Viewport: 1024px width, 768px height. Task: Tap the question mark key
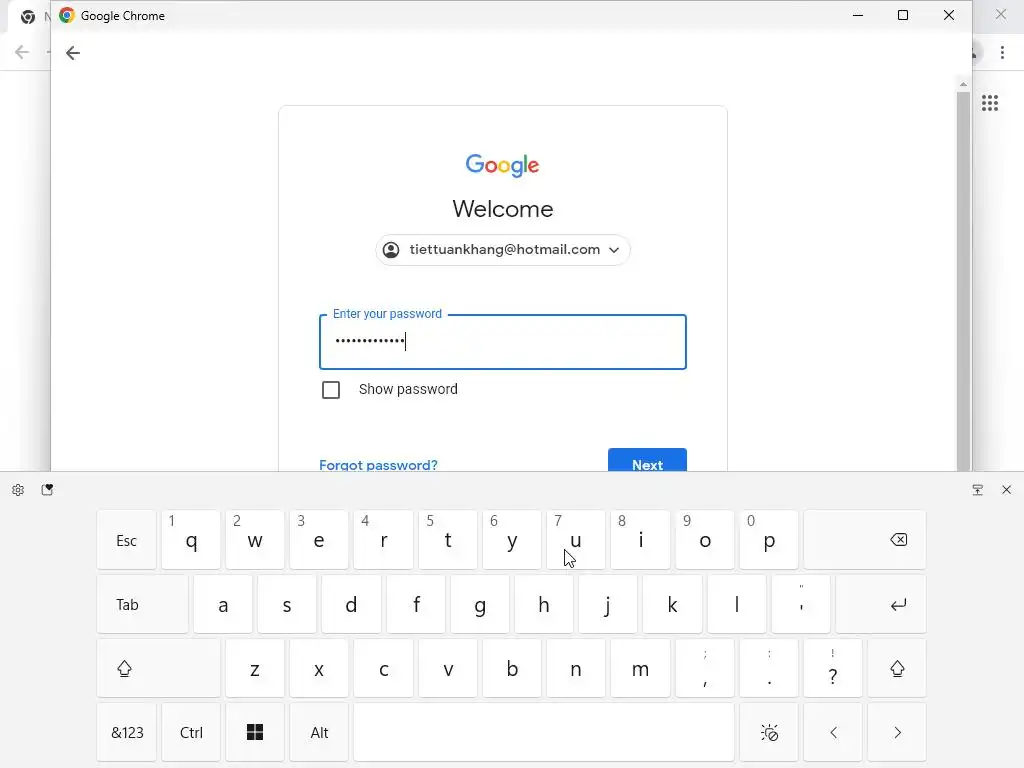pyautogui.click(x=833, y=668)
